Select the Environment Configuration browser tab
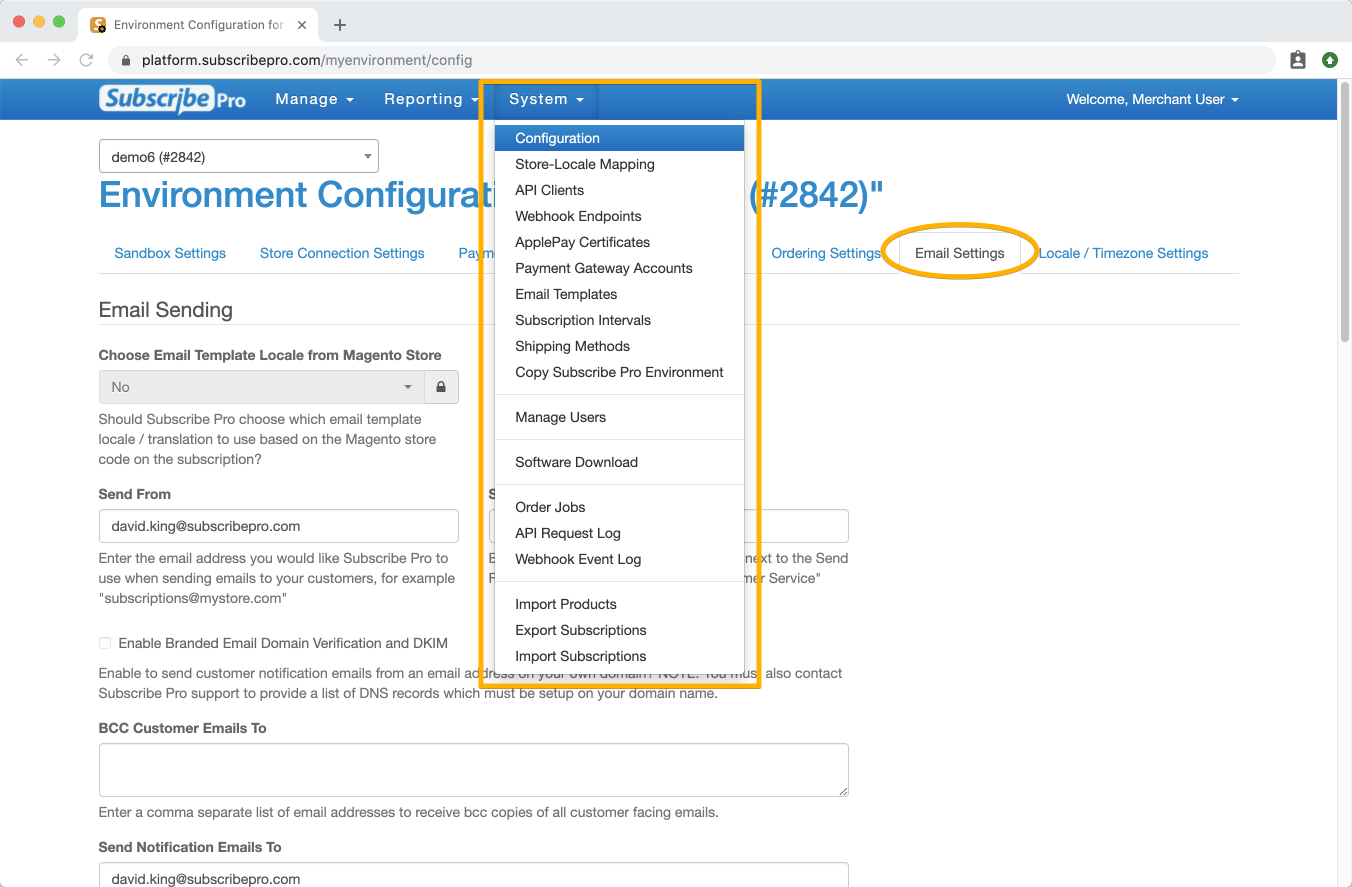1352x887 pixels. click(x=199, y=24)
